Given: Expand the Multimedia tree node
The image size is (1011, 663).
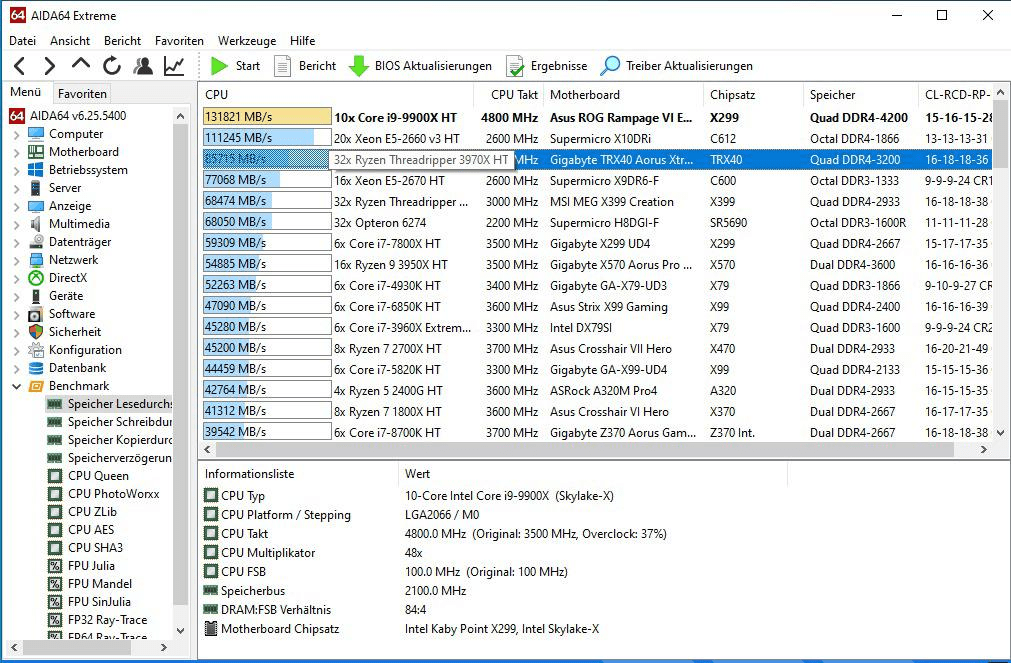Looking at the screenshot, I should [17, 224].
